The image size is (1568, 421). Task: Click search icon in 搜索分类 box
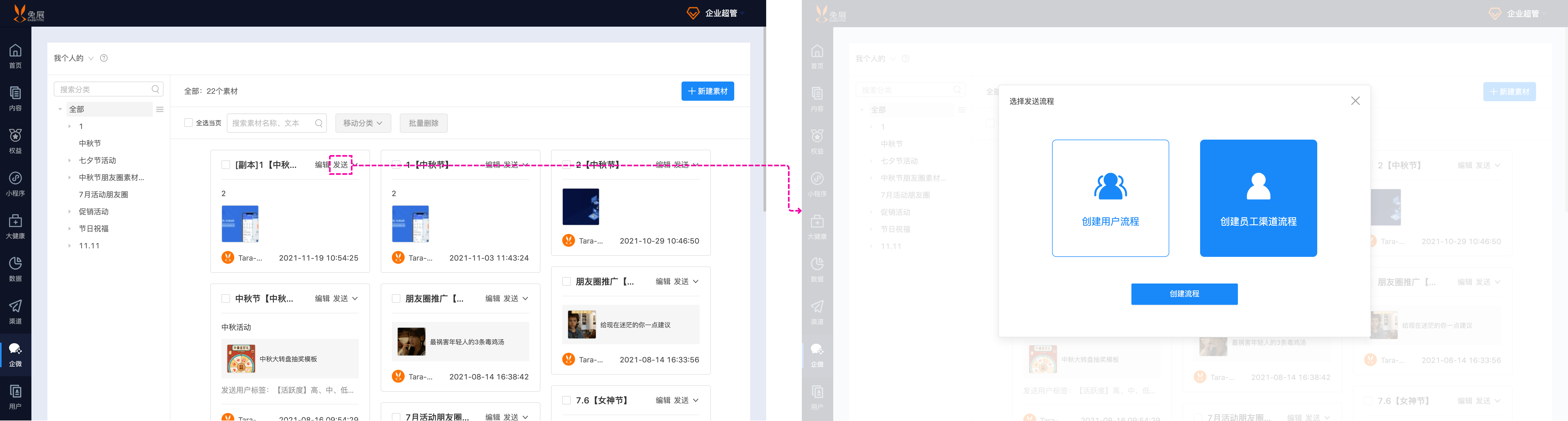coord(155,89)
